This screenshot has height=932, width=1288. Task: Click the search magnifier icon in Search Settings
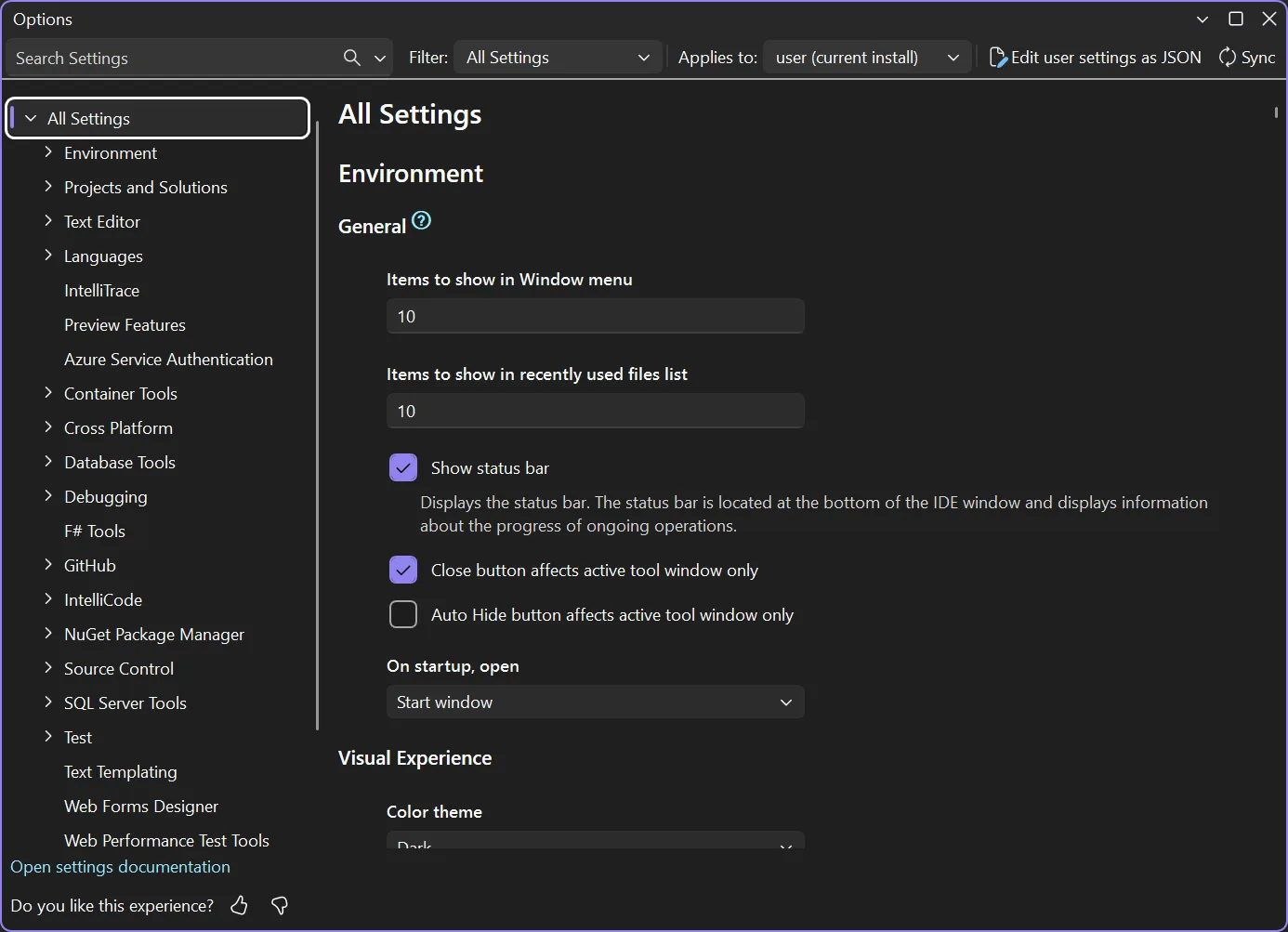point(350,57)
